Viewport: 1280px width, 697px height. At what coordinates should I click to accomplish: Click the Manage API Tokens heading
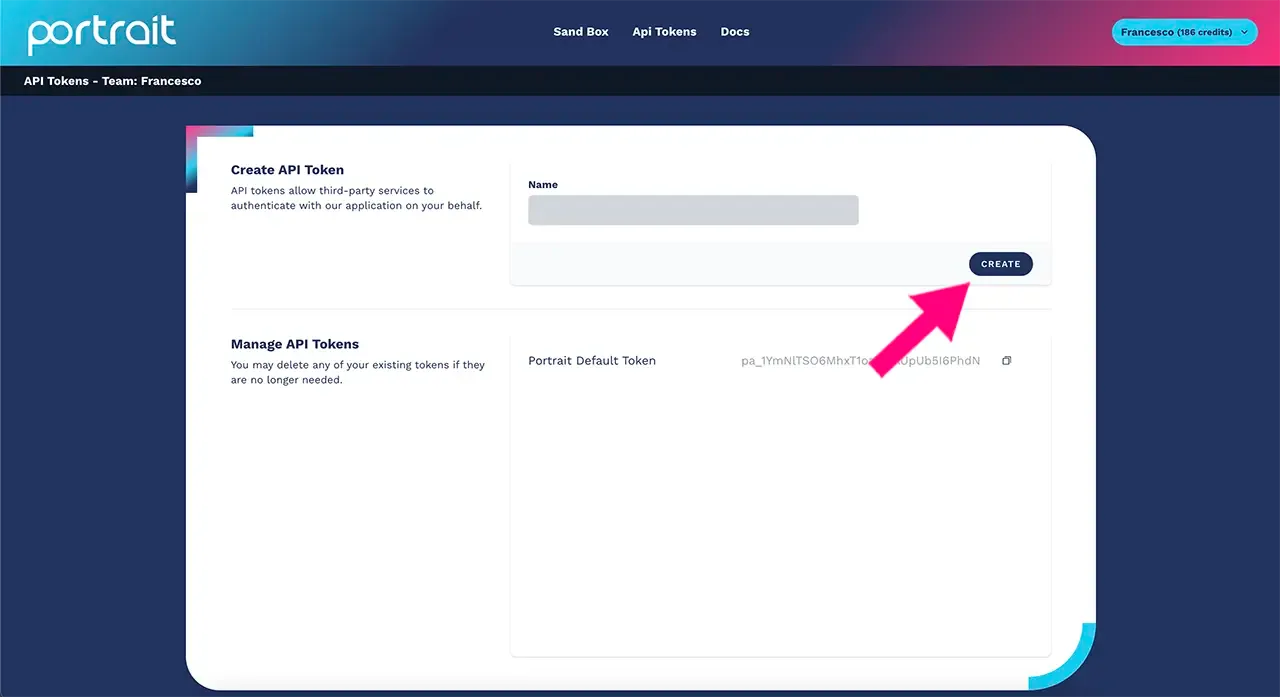point(295,344)
